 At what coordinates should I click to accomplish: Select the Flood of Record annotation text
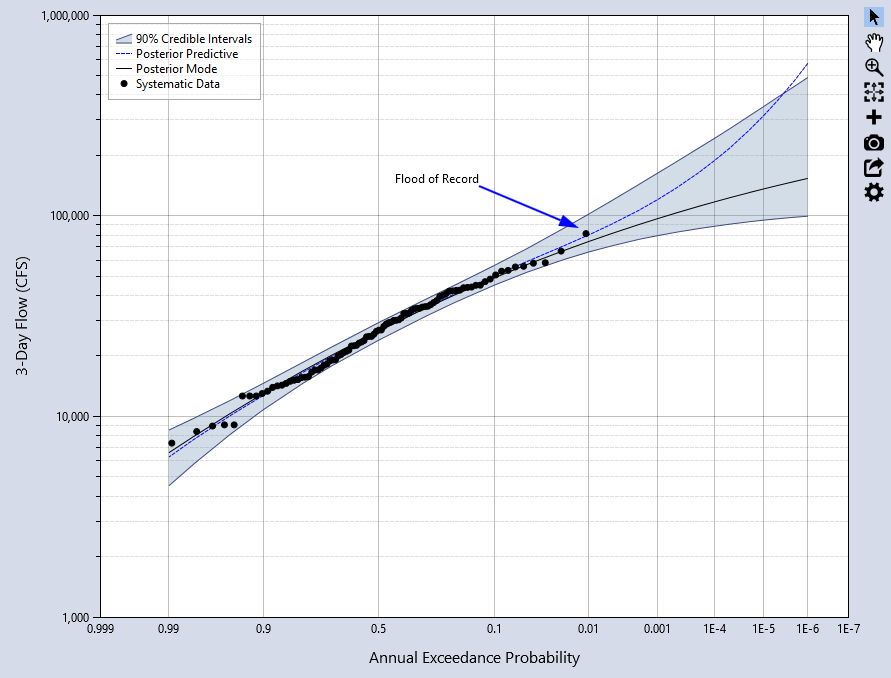437,179
